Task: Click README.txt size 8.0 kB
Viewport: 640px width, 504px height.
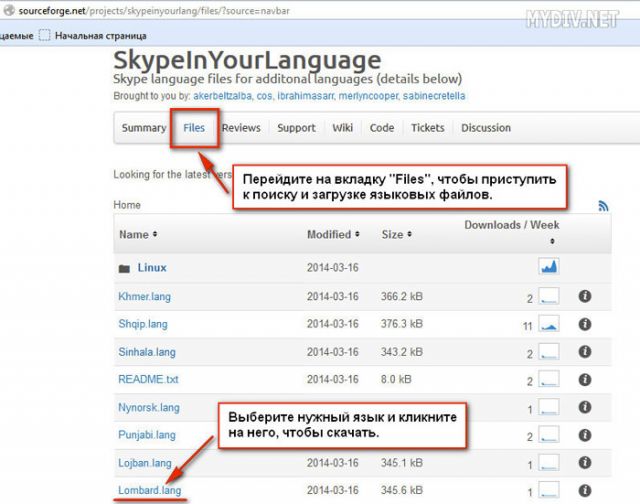Action: coord(396,380)
